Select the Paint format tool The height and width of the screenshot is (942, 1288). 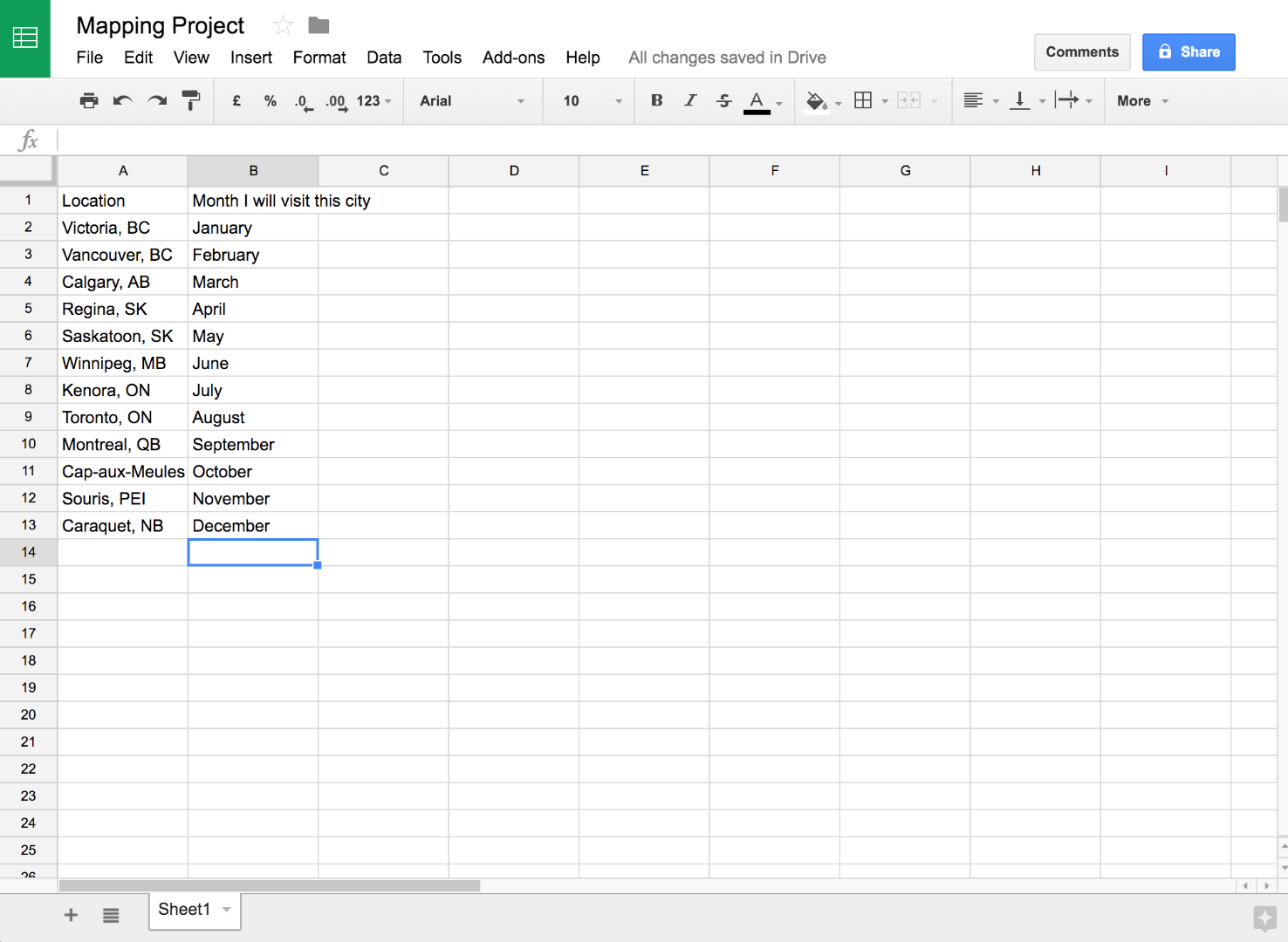click(191, 100)
